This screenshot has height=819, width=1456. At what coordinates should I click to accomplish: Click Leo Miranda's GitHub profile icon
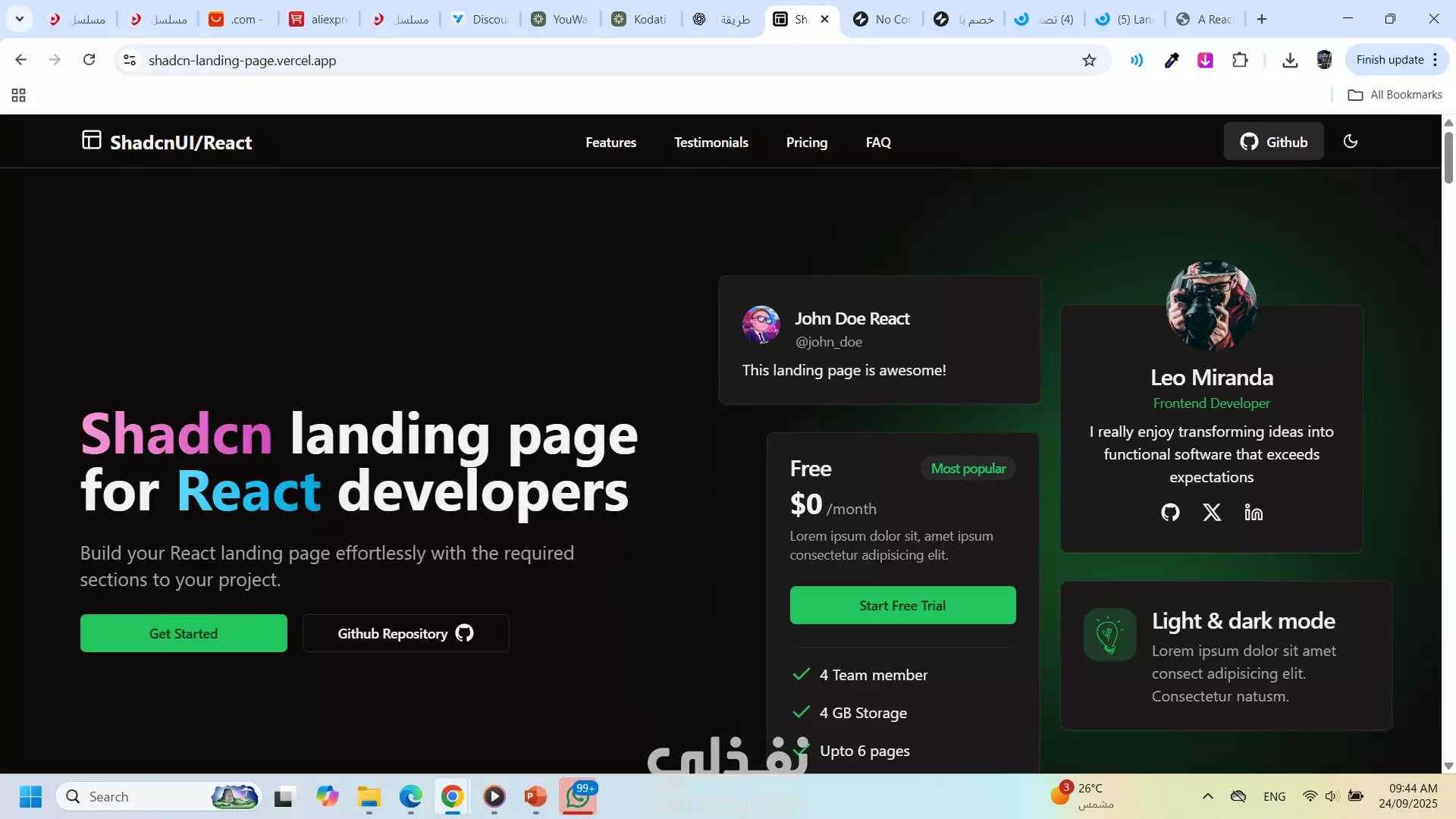point(1170,513)
